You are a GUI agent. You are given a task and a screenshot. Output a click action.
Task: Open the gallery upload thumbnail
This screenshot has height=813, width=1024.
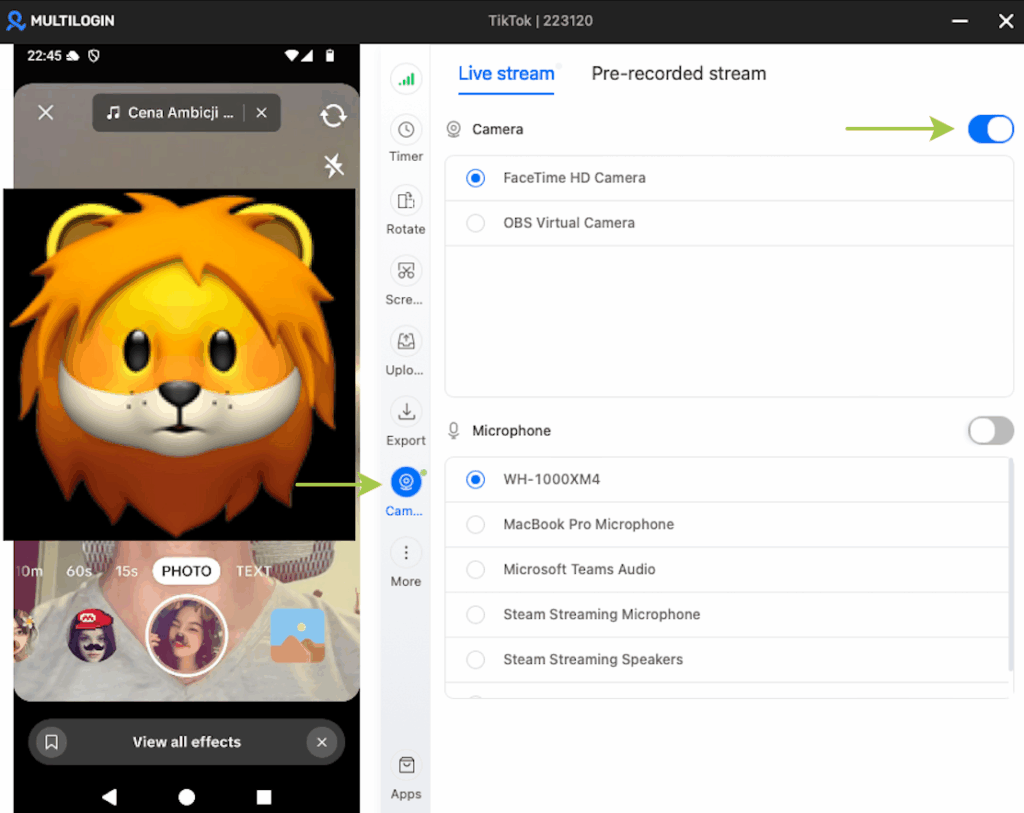[x=298, y=635]
